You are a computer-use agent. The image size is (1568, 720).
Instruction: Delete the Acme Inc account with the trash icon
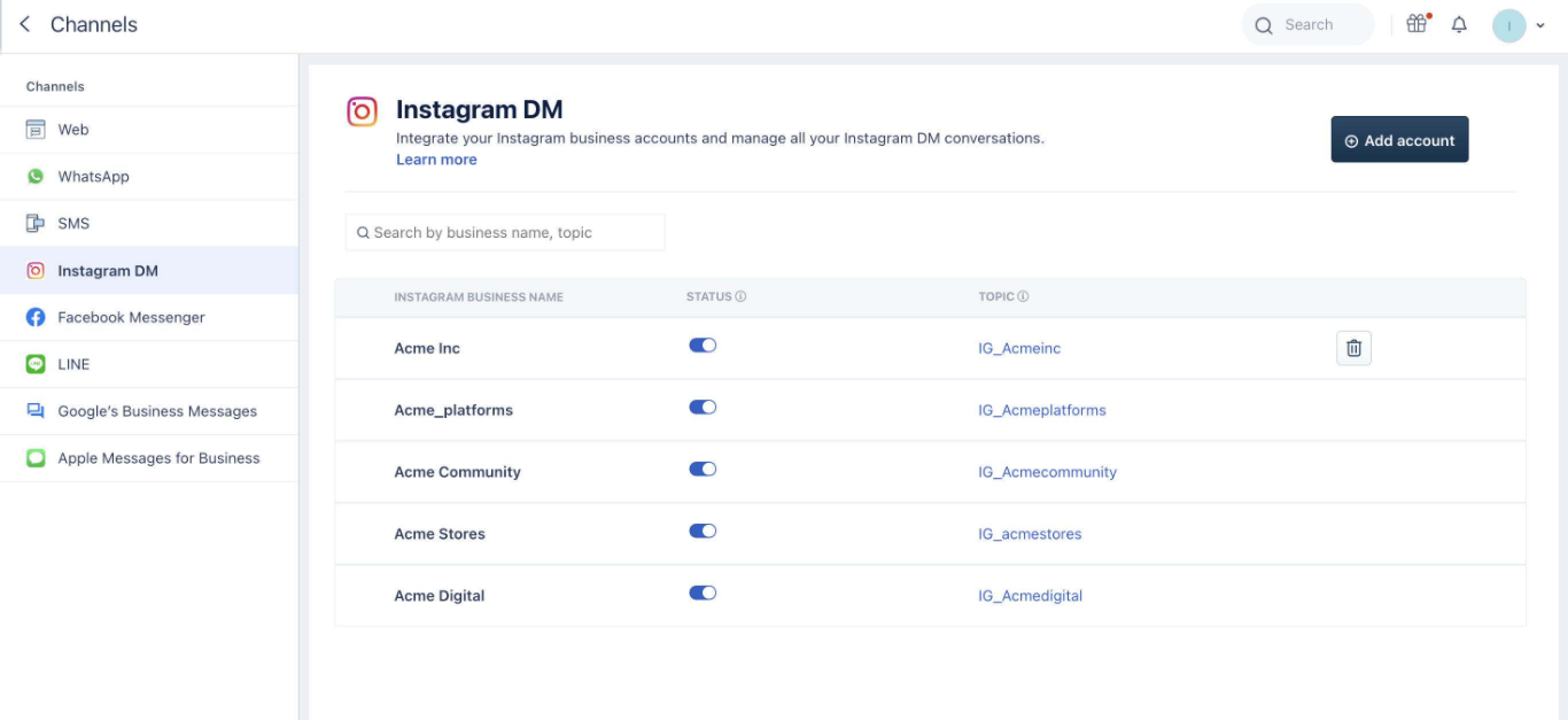pos(1353,348)
